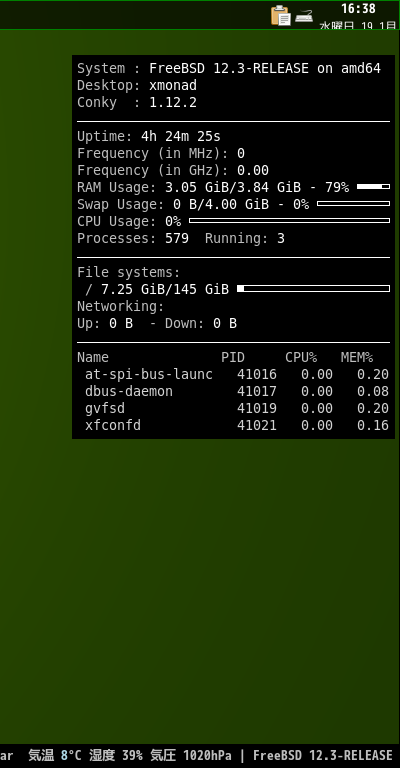400x768 pixels.
Task: Click the keyboard input method tray icon
Action: 304,16
